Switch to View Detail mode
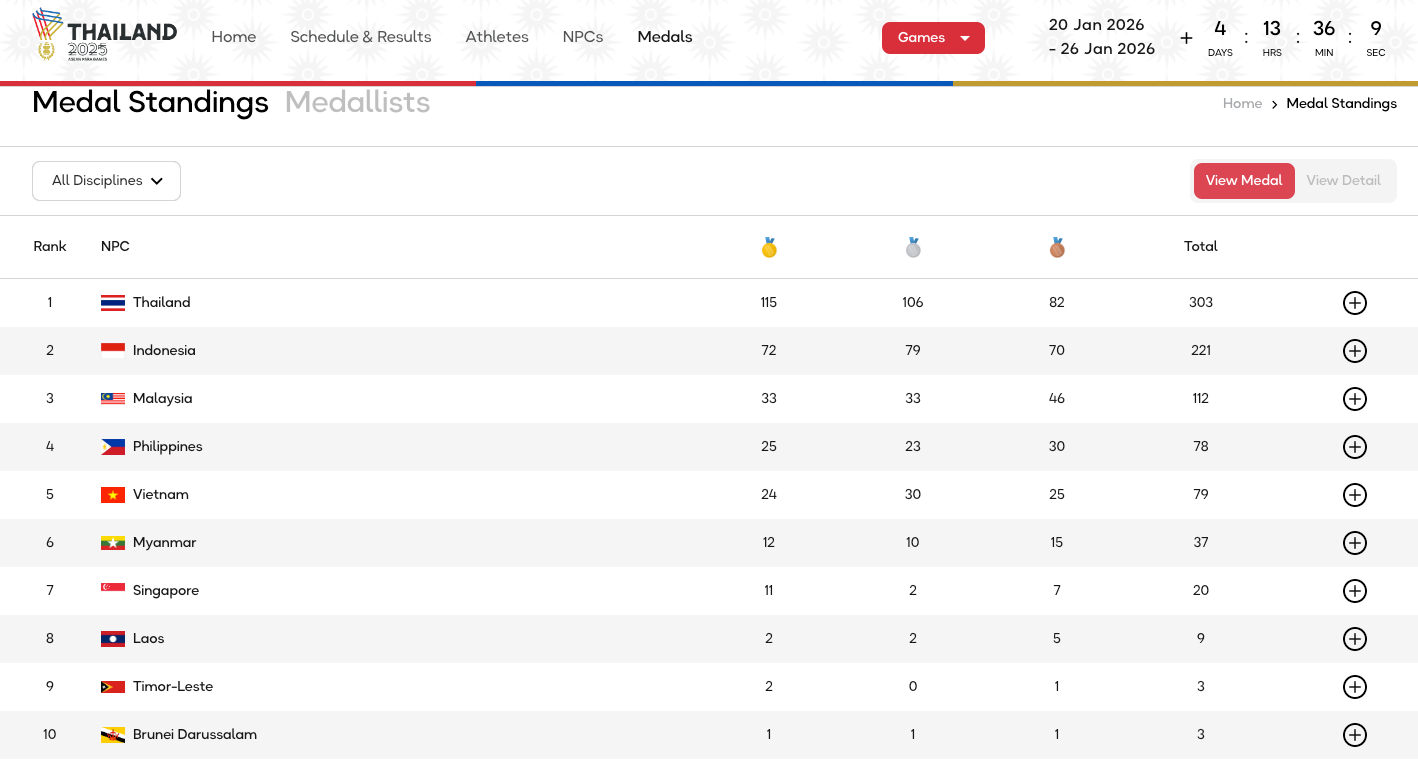This screenshot has height=765, width=1418. pyautogui.click(x=1343, y=181)
